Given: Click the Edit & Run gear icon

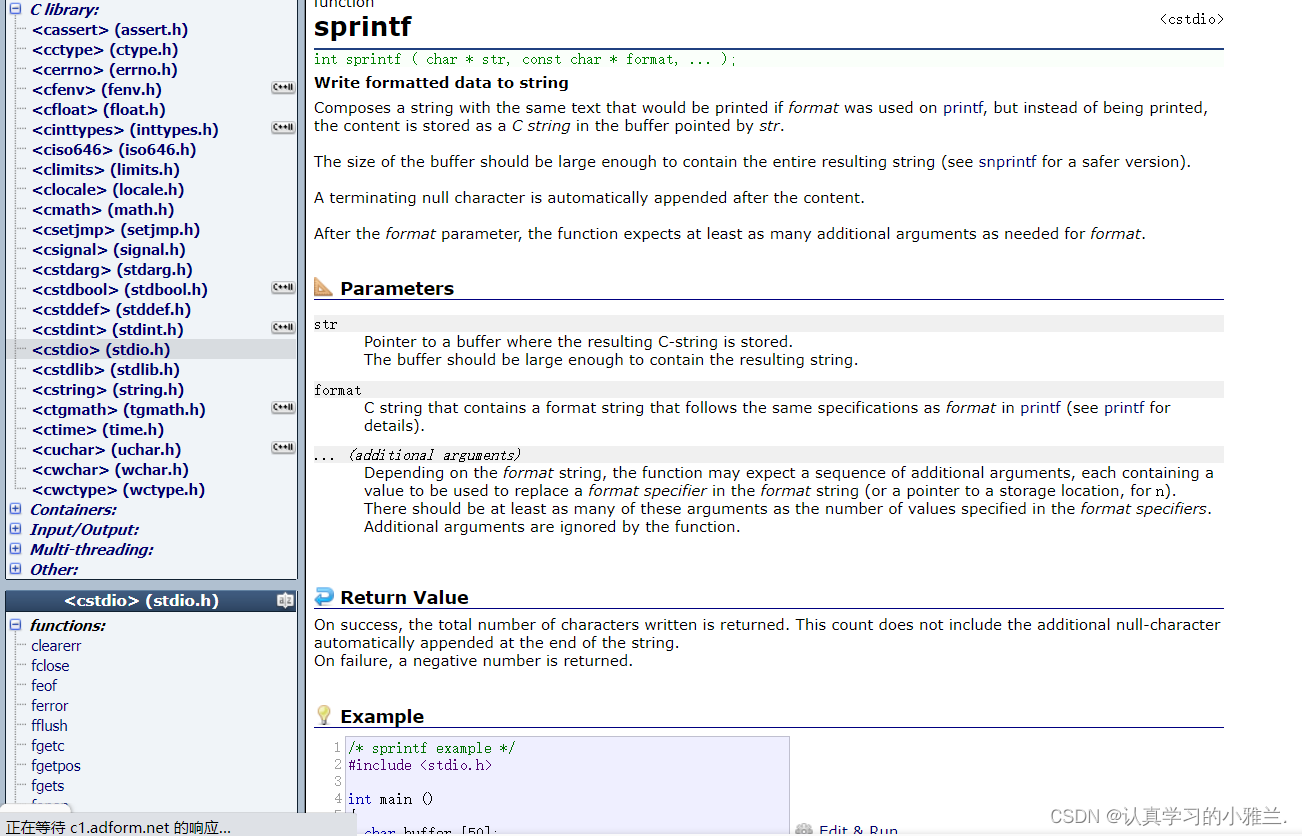Looking at the screenshot, I should pyautogui.click(x=804, y=829).
